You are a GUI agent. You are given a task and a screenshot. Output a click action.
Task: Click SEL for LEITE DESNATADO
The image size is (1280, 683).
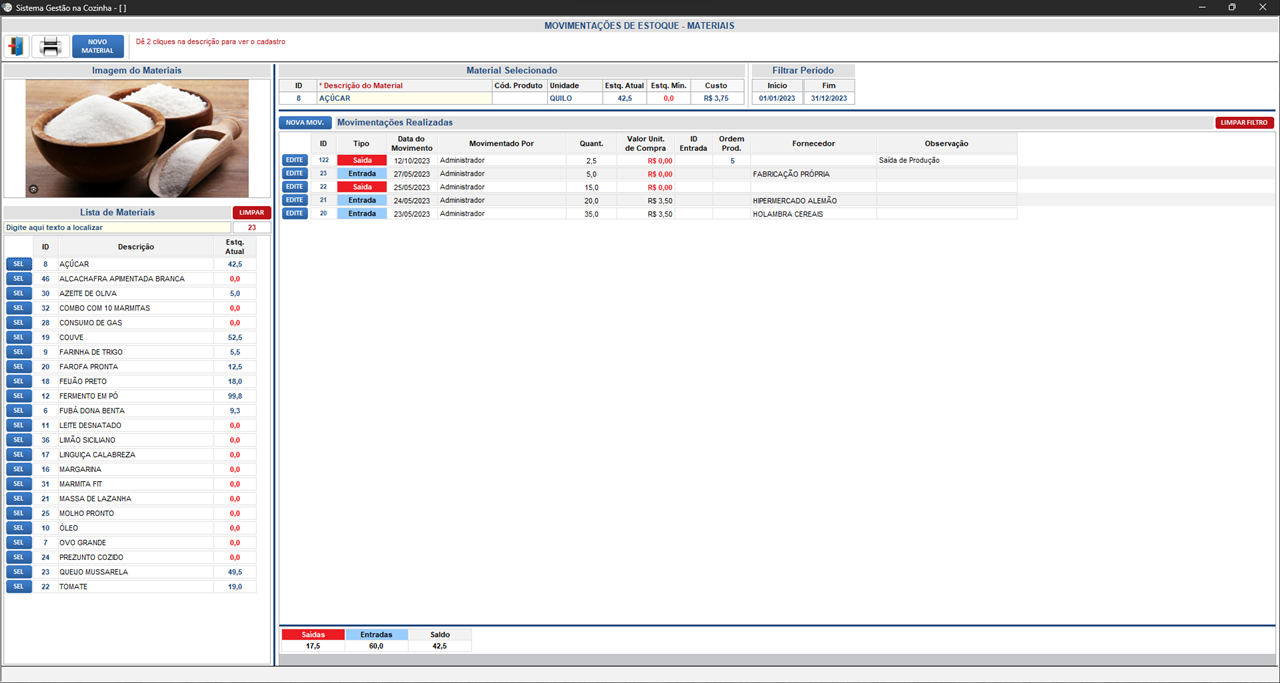(x=19, y=425)
